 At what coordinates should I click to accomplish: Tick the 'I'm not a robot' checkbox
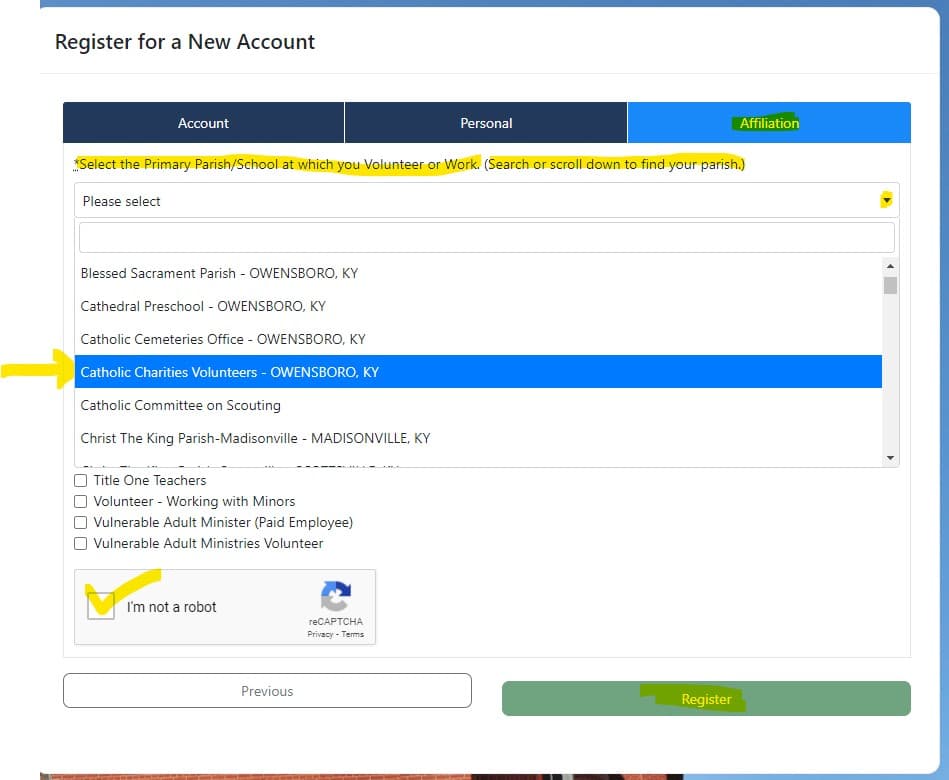point(101,606)
